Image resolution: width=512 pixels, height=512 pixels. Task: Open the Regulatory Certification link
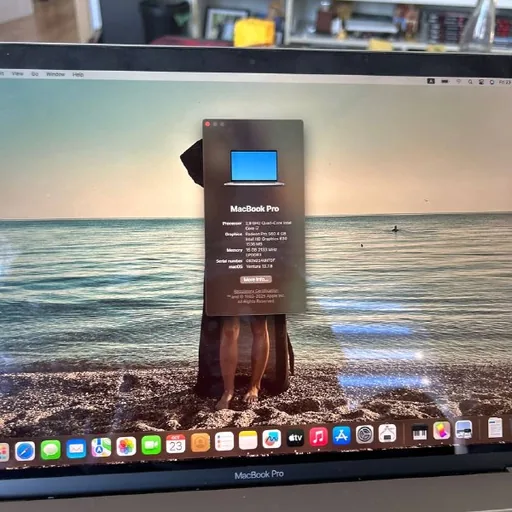coord(256,291)
